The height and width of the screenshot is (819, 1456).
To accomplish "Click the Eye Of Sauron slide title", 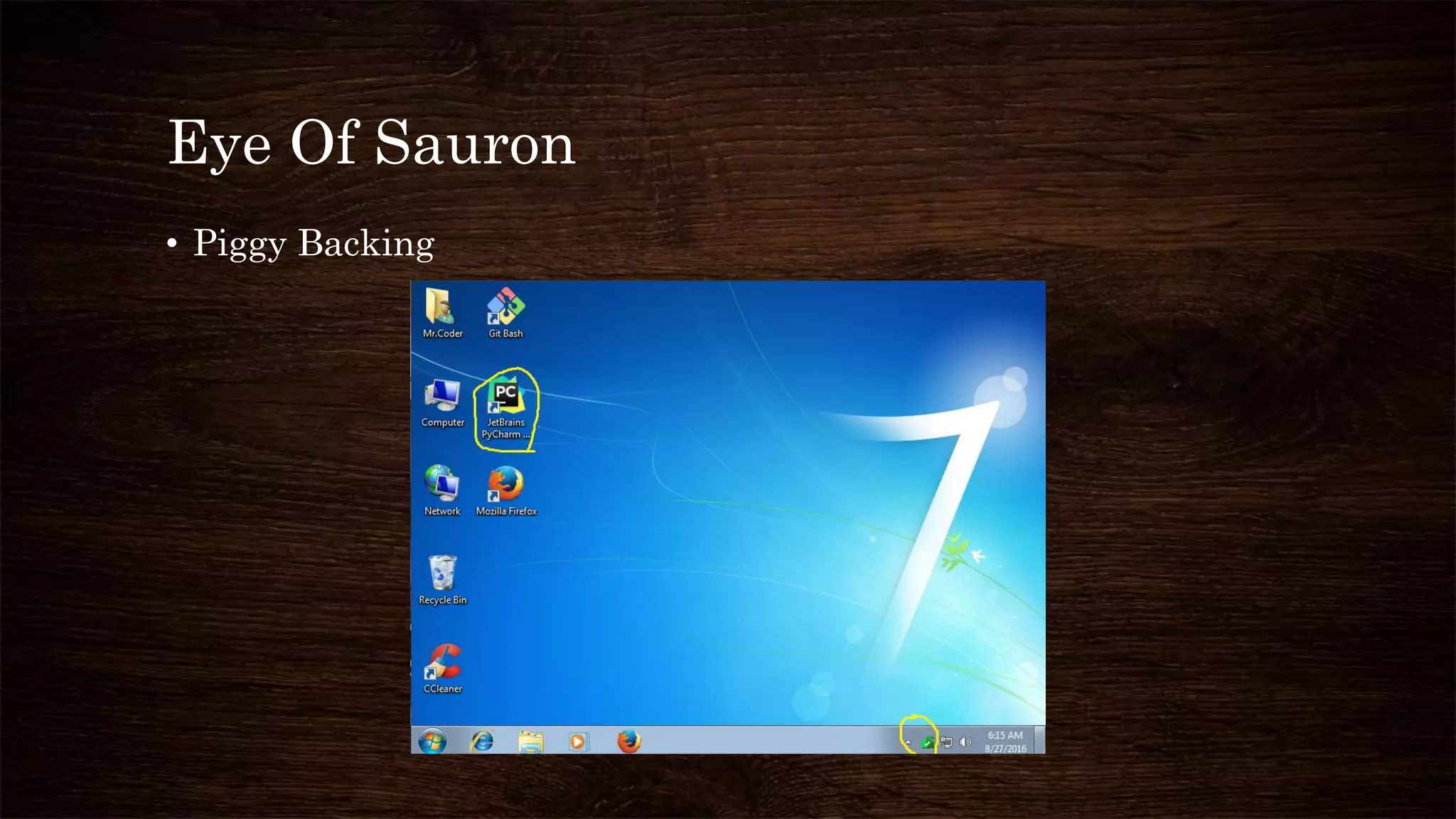I will pyautogui.click(x=371, y=143).
